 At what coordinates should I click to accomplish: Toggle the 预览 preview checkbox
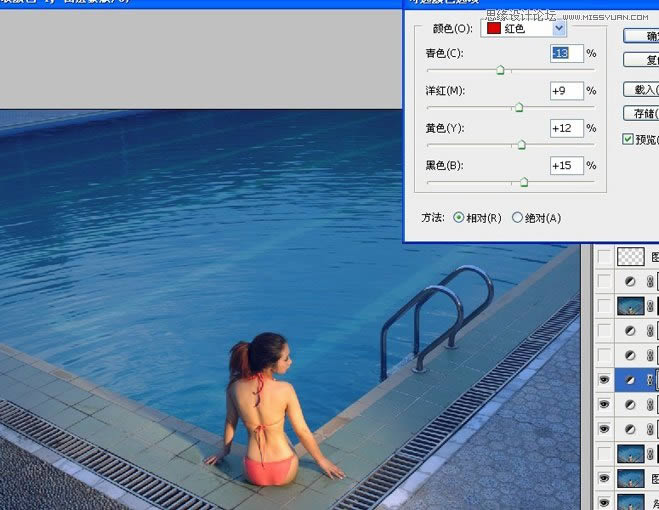click(x=628, y=139)
